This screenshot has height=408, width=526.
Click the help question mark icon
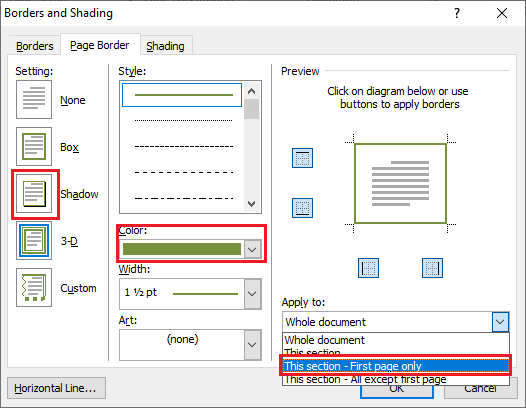click(x=457, y=13)
